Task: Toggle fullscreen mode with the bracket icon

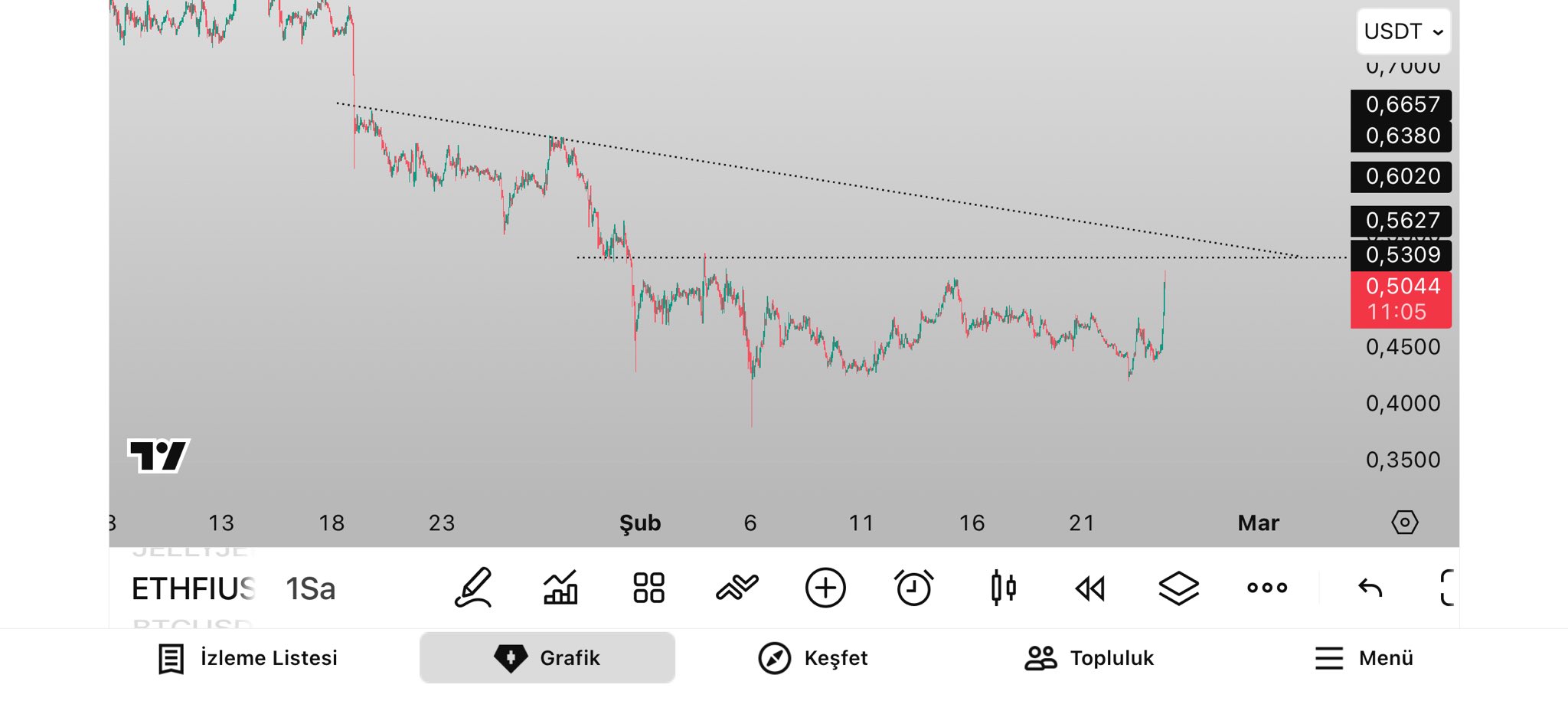Action: 1446,588
